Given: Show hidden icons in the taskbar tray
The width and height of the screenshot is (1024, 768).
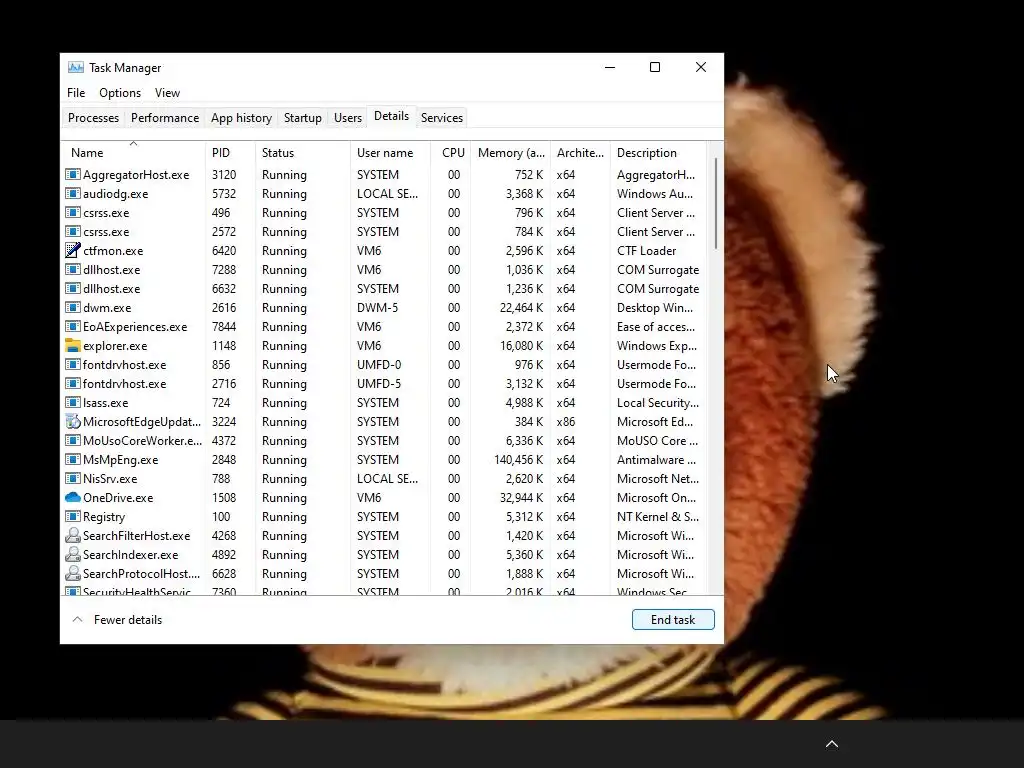Looking at the screenshot, I should [831, 744].
